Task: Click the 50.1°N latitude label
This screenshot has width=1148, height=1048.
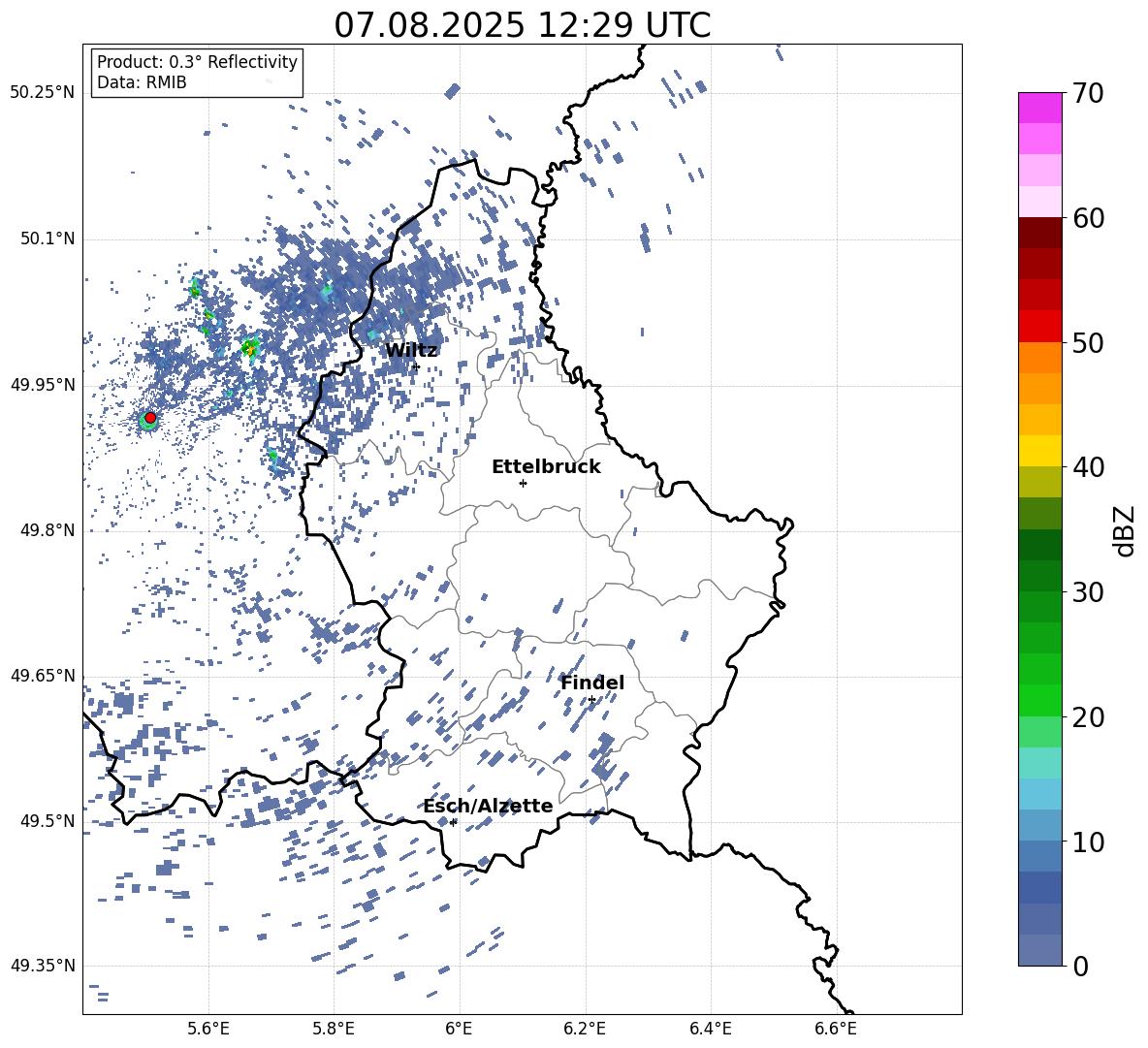Action: (48, 238)
